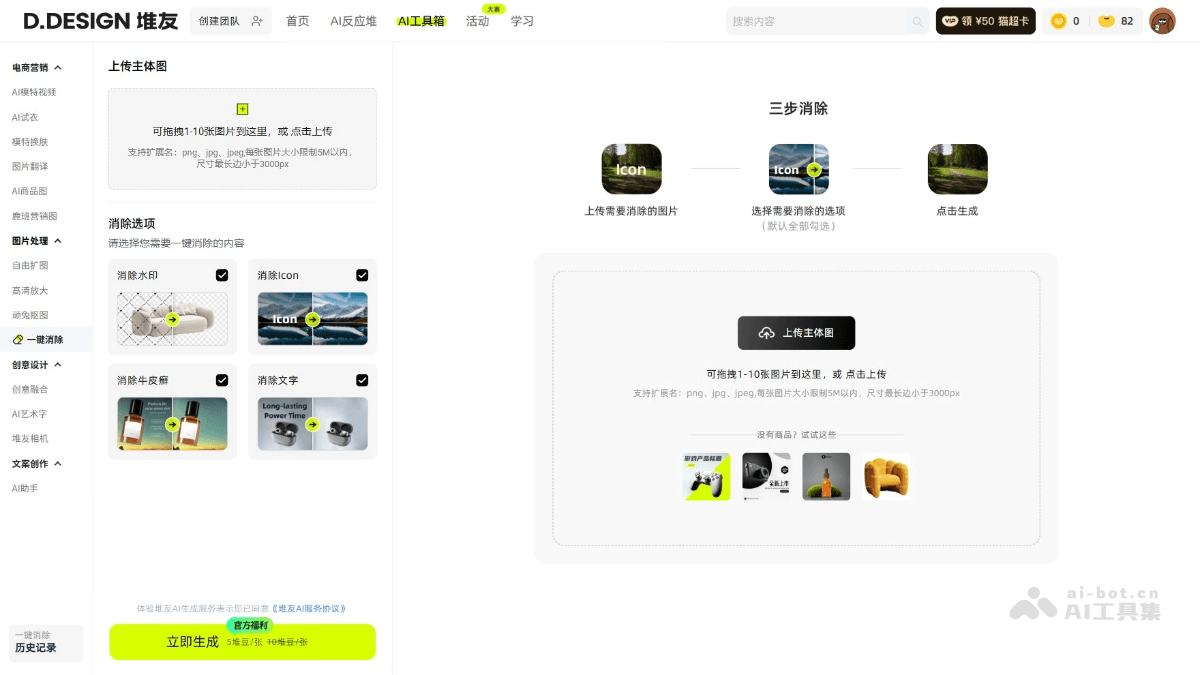This screenshot has height=675, width=1200.
Task: Click the search magnifier icon in the top bar
Action: pos(917,20)
